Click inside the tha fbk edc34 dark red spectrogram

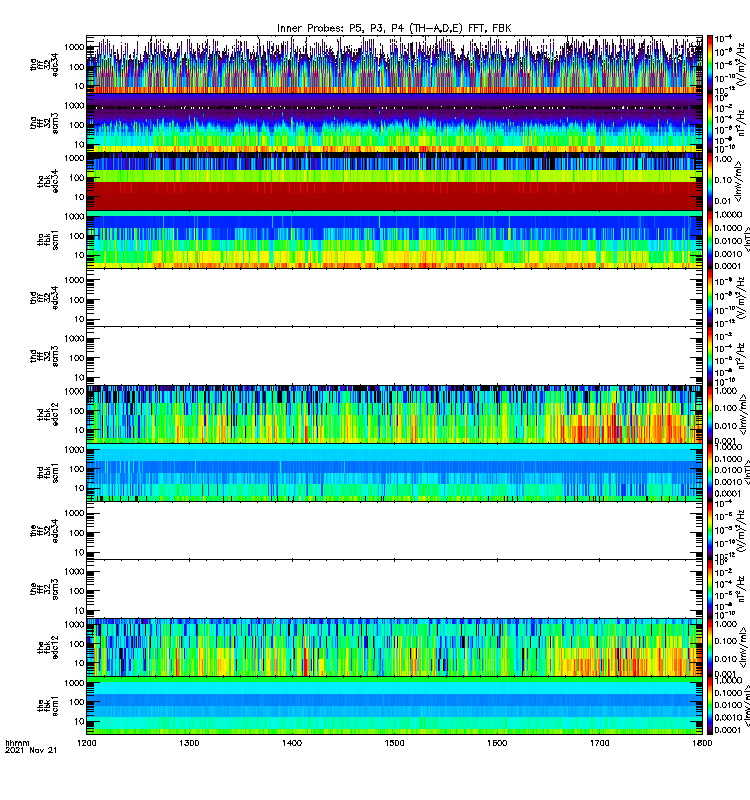pyautogui.click(x=394, y=196)
